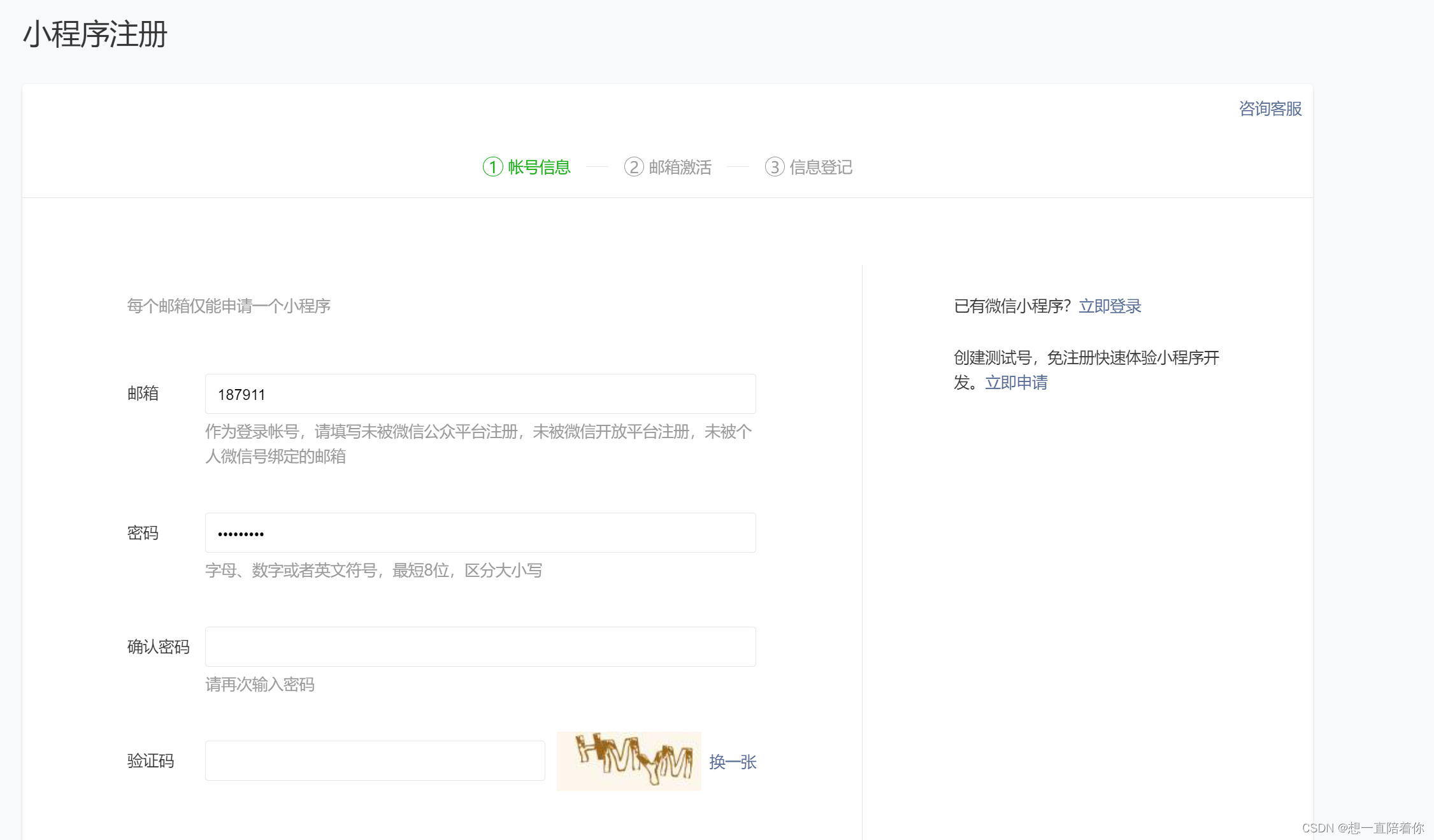Focus the 密码 password input field
Image resolution: width=1434 pixels, height=840 pixels.
480,533
